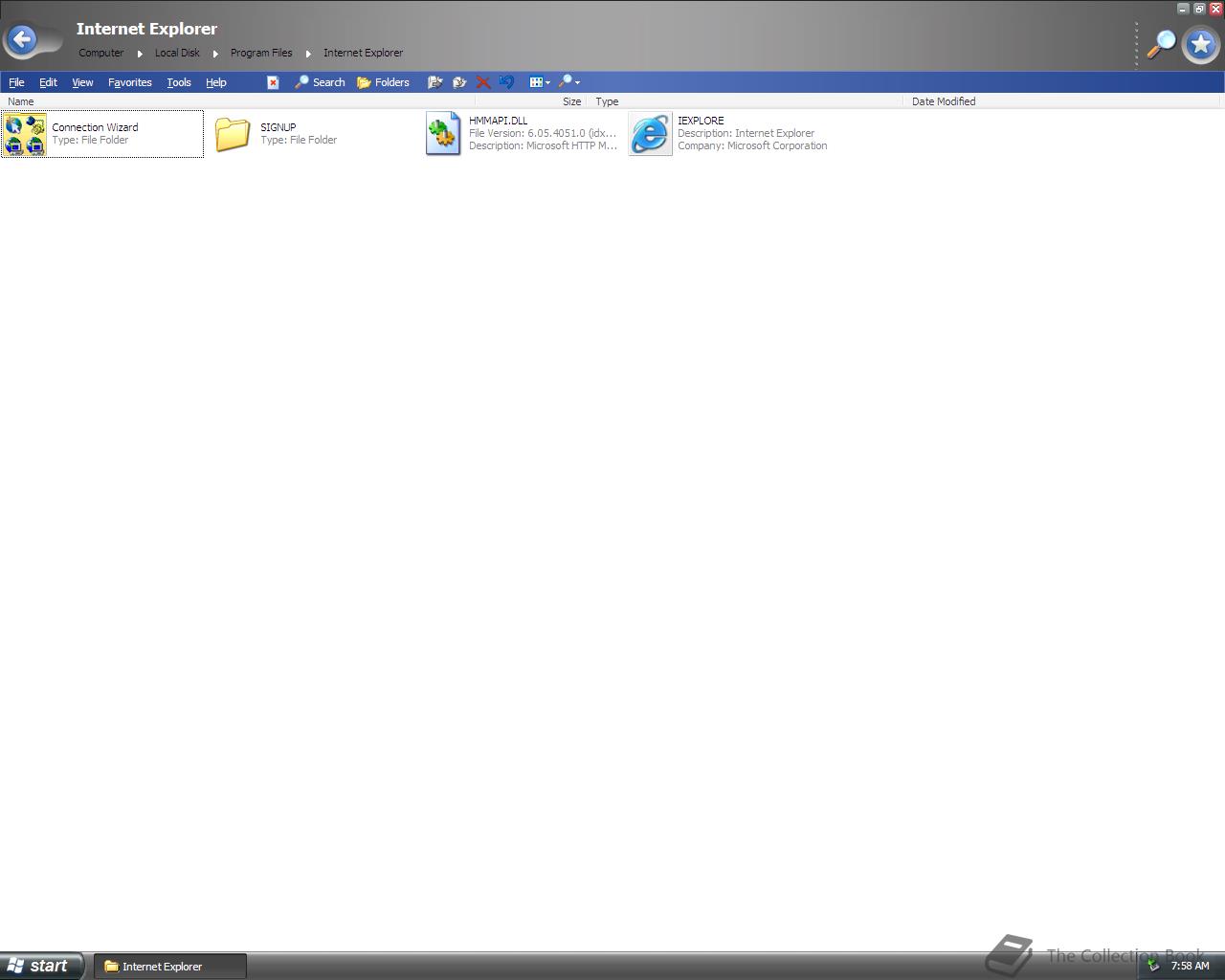Select the Connection Wizard folder icon
The height and width of the screenshot is (980, 1225).
[x=25, y=134]
